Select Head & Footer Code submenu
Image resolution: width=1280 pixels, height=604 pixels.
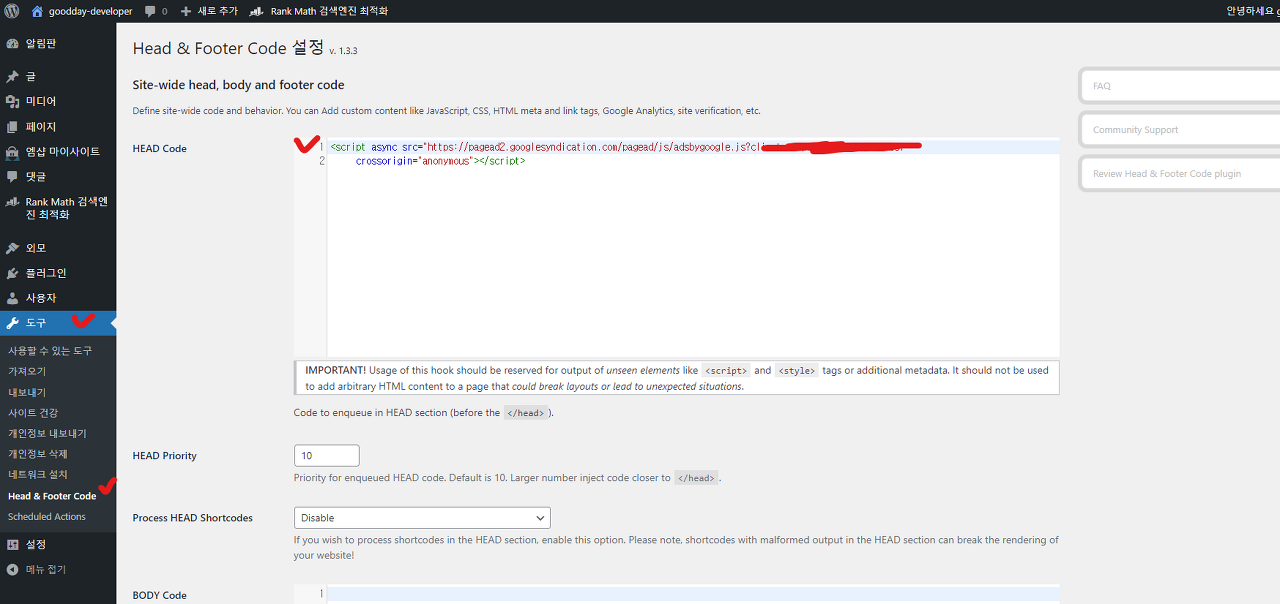click(52, 496)
